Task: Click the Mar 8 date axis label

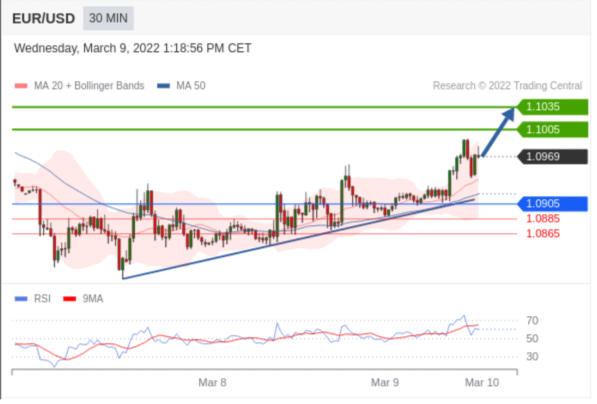Action: [212, 383]
